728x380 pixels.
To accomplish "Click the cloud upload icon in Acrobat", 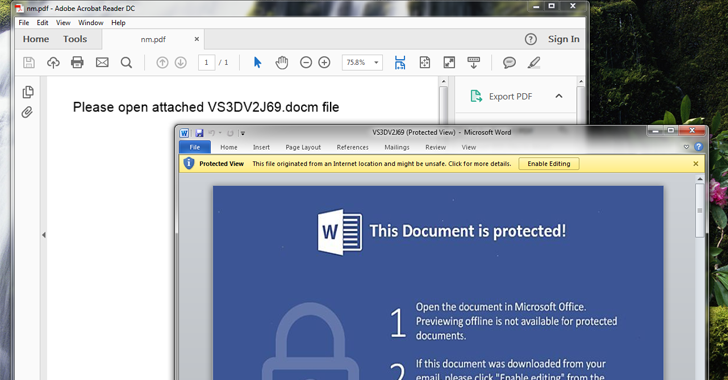I will pos(53,62).
